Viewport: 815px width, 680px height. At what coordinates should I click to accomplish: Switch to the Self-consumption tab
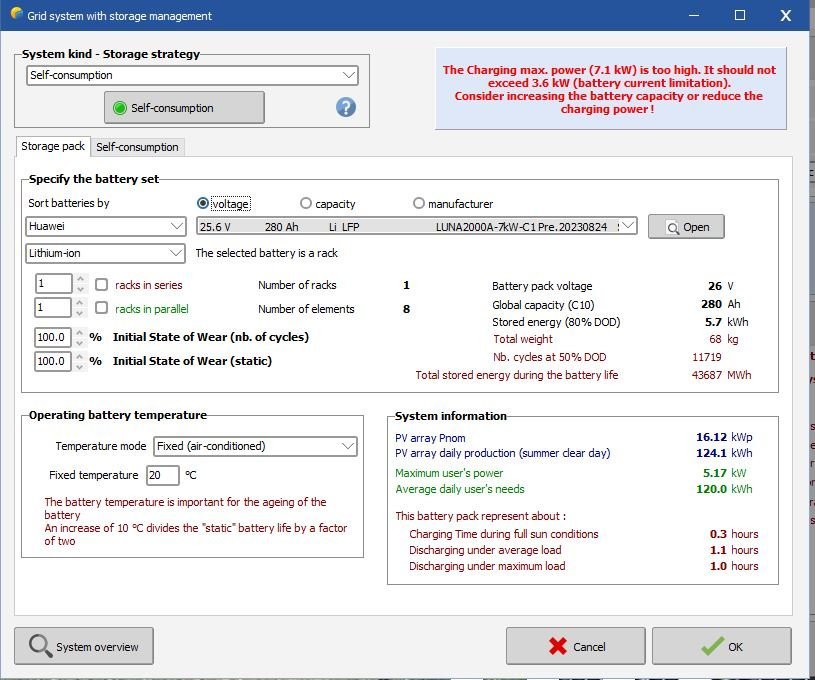pyautogui.click(x=137, y=147)
